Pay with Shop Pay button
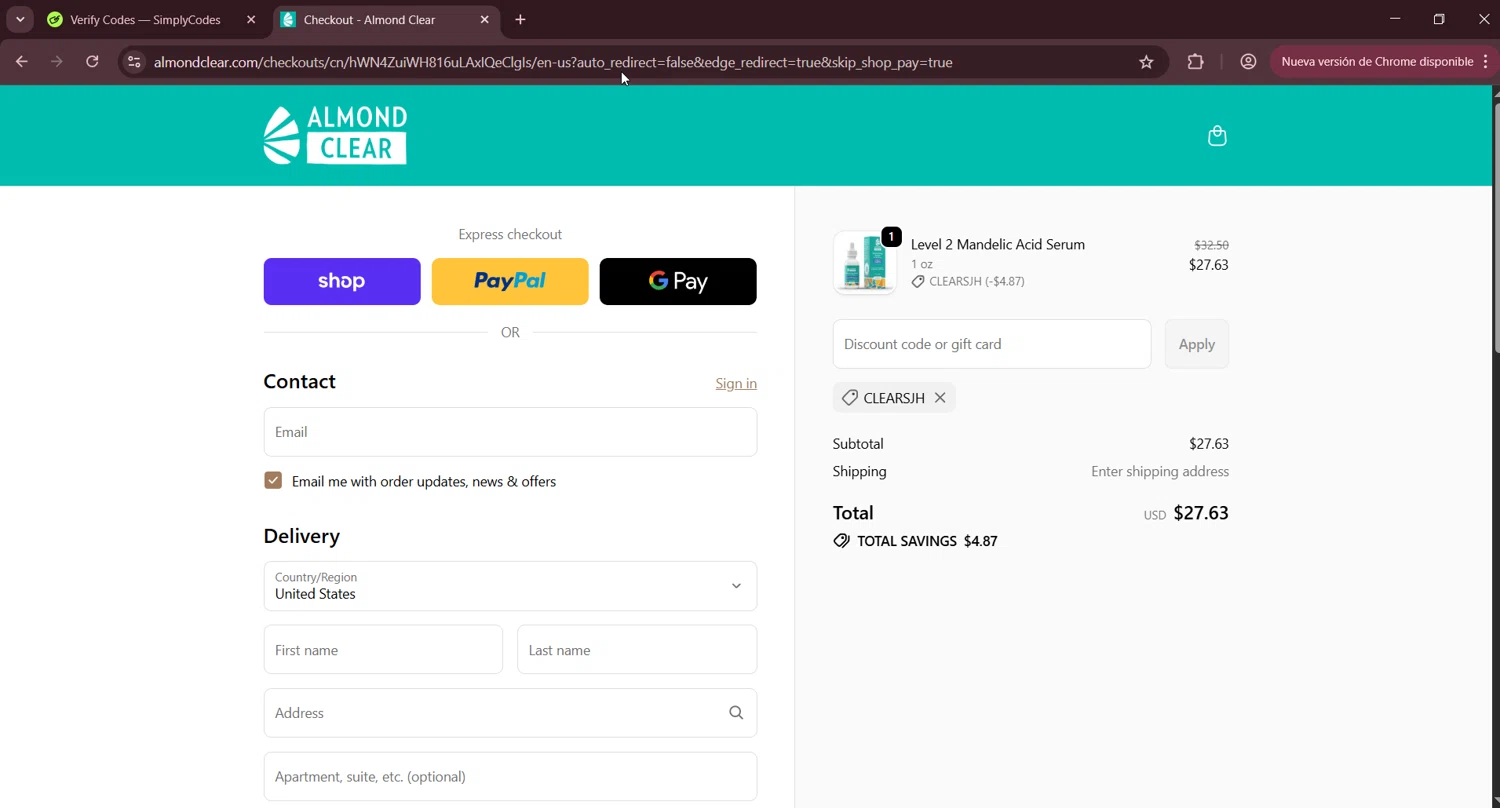1500x808 pixels. point(342,282)
